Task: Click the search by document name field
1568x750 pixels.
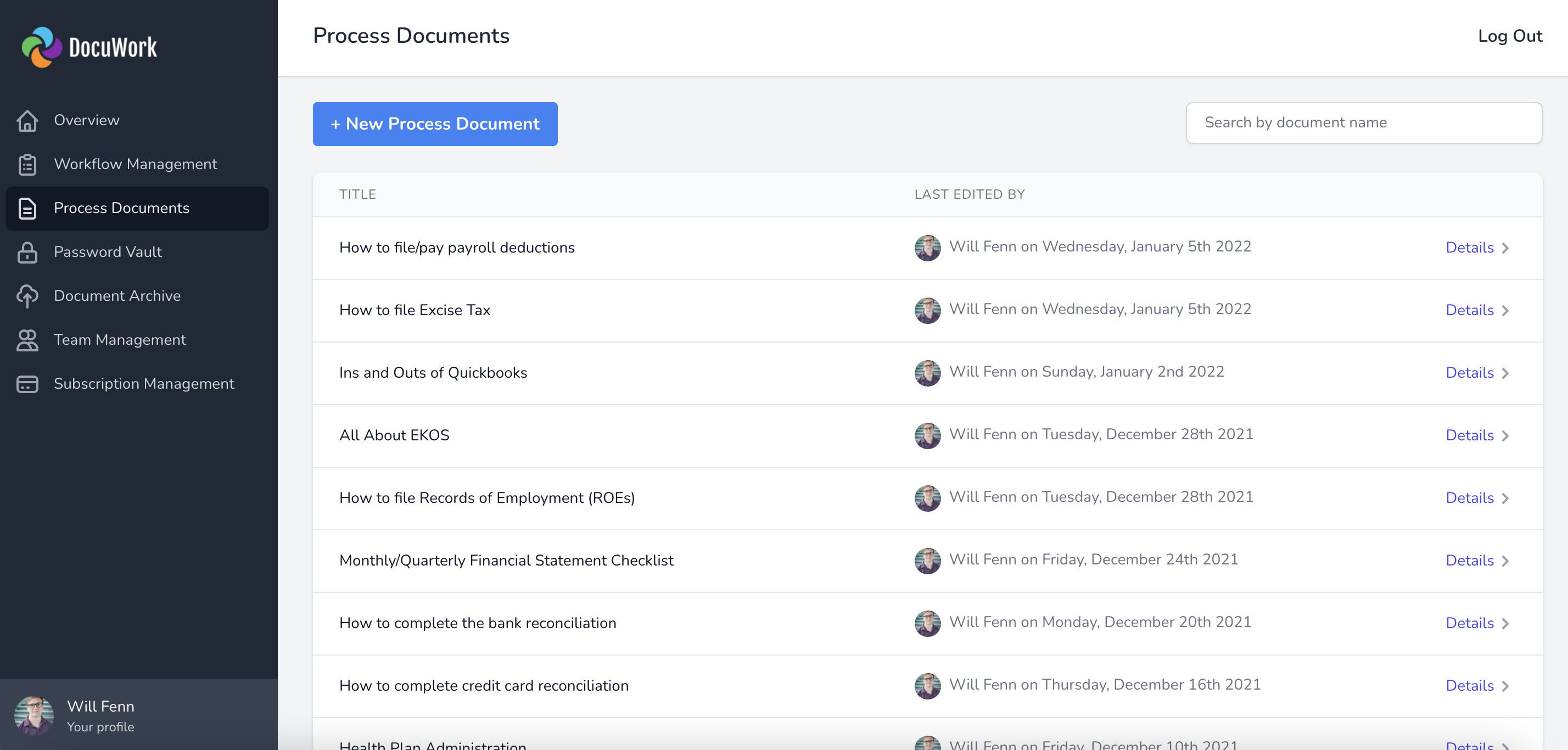Action: coord(1363,122)
